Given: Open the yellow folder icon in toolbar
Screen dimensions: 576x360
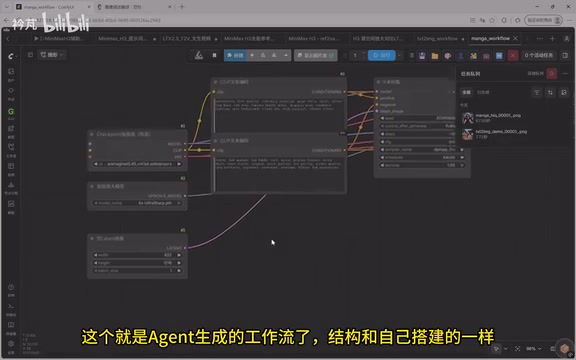Looking at the screenshot, I should pyautogui.click(x=435, y=56).
